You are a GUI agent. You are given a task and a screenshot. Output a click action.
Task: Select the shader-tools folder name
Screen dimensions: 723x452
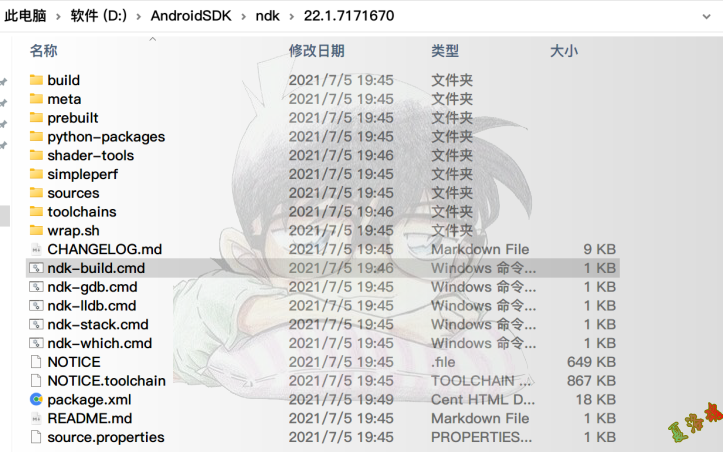pos(90,155)
